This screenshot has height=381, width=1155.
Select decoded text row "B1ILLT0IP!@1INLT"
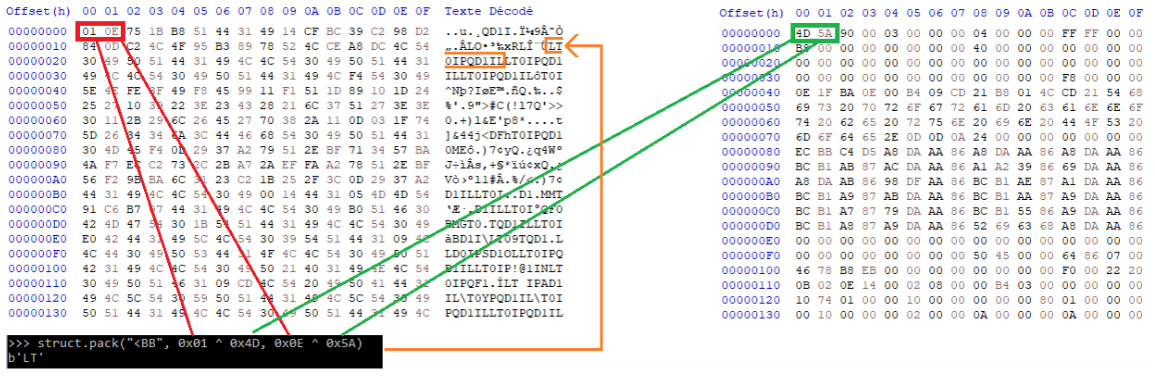[x=505, y=270]
